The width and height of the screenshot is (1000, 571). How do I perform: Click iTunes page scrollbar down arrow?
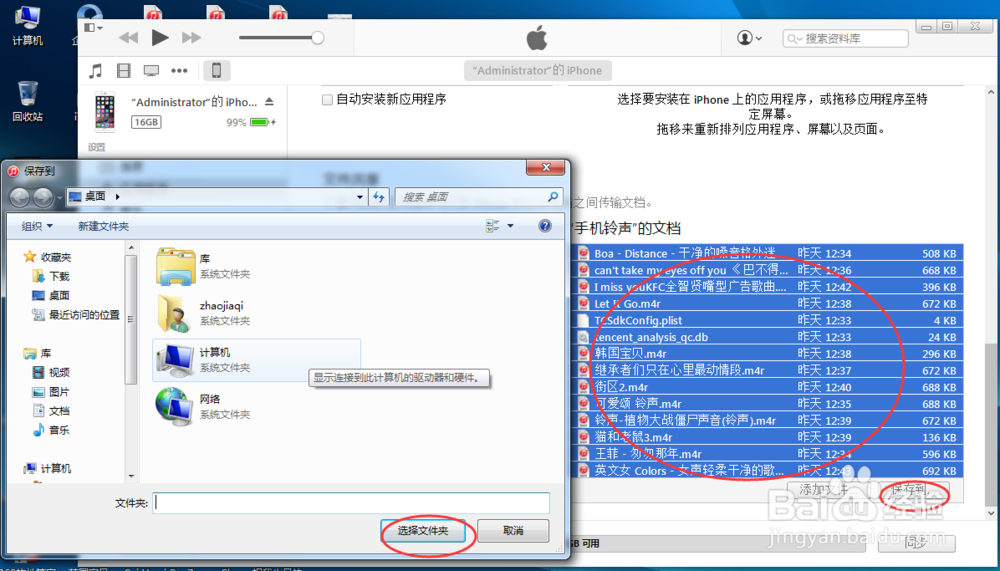point(990,512)
